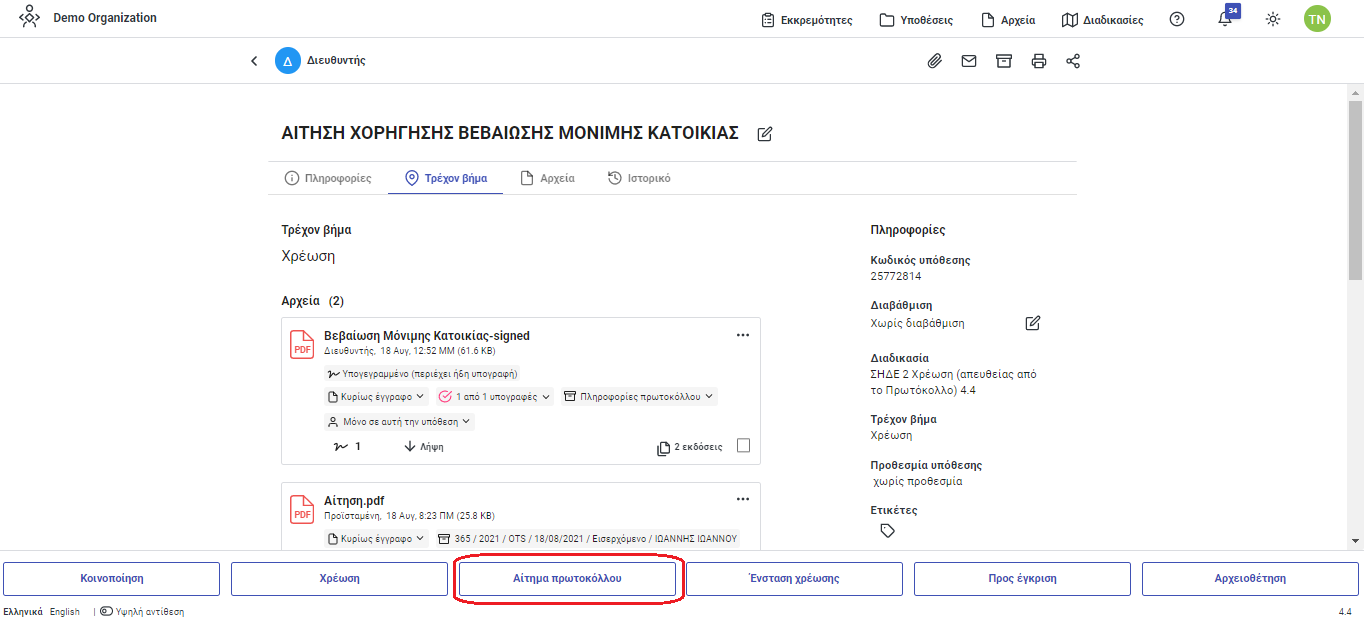Switch theme using the sun icon
This screenshot has width=1364, height=619.
point(1273,19)
